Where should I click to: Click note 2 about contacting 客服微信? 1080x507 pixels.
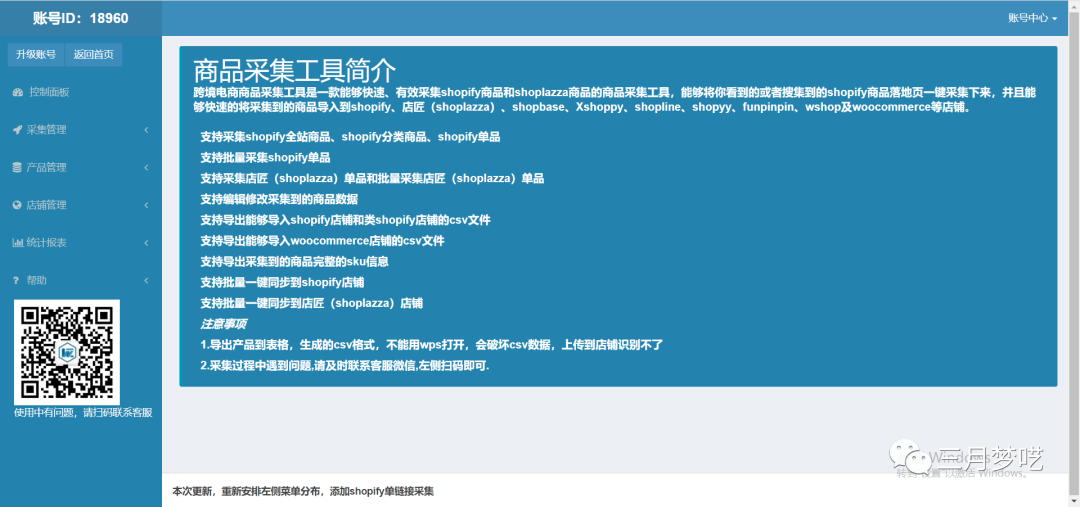(344, 366)
